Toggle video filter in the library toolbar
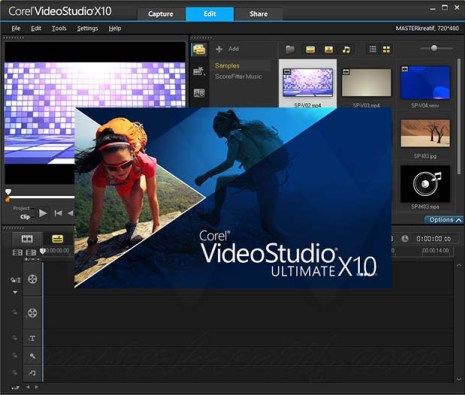The image size is (465, 395). click(310, 49)
